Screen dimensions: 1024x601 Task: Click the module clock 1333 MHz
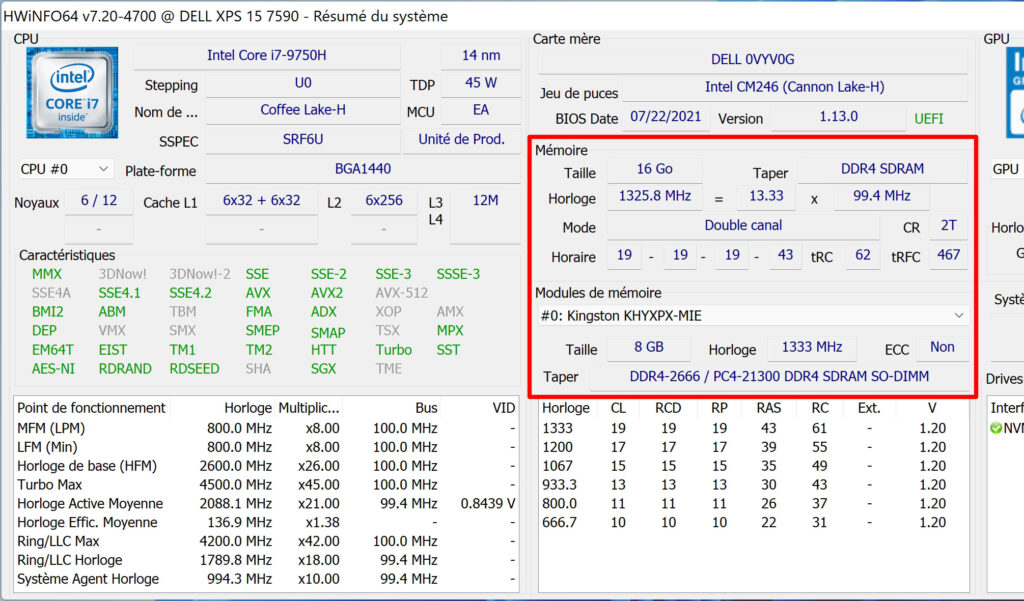(812, 348)
